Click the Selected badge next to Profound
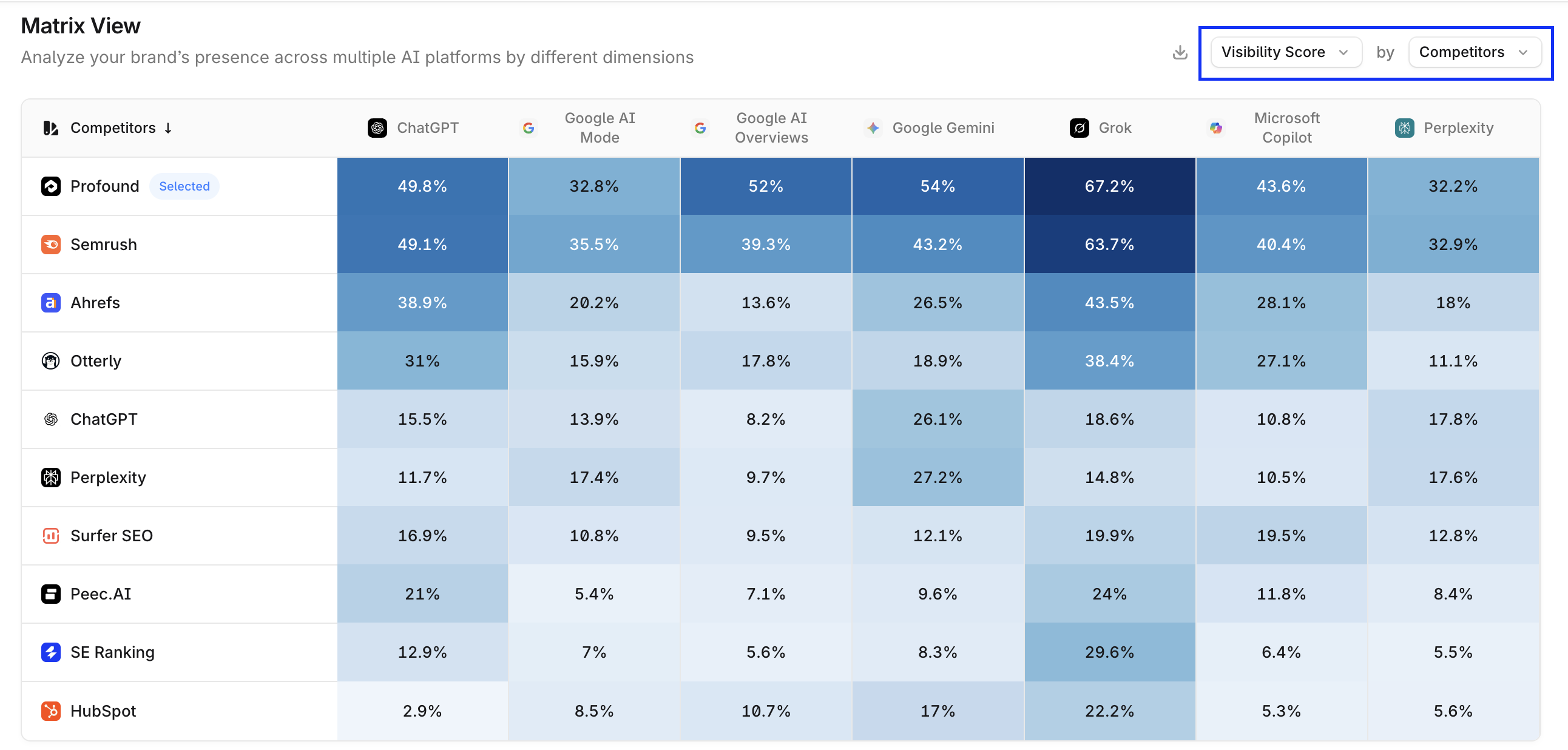 click(184, 186)
